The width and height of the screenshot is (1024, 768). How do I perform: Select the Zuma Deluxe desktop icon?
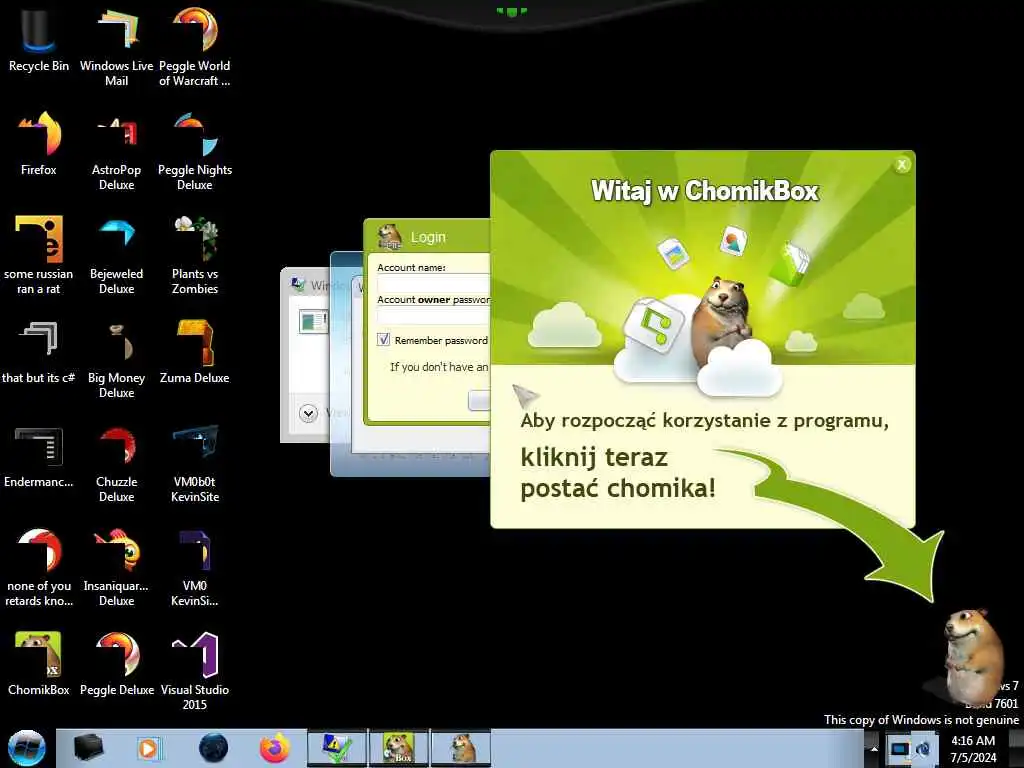(195, 352)
